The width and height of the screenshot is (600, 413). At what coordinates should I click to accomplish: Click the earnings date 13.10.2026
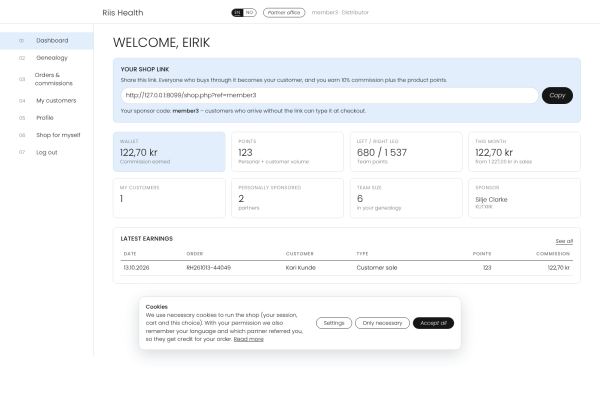(x=136, y=268)
